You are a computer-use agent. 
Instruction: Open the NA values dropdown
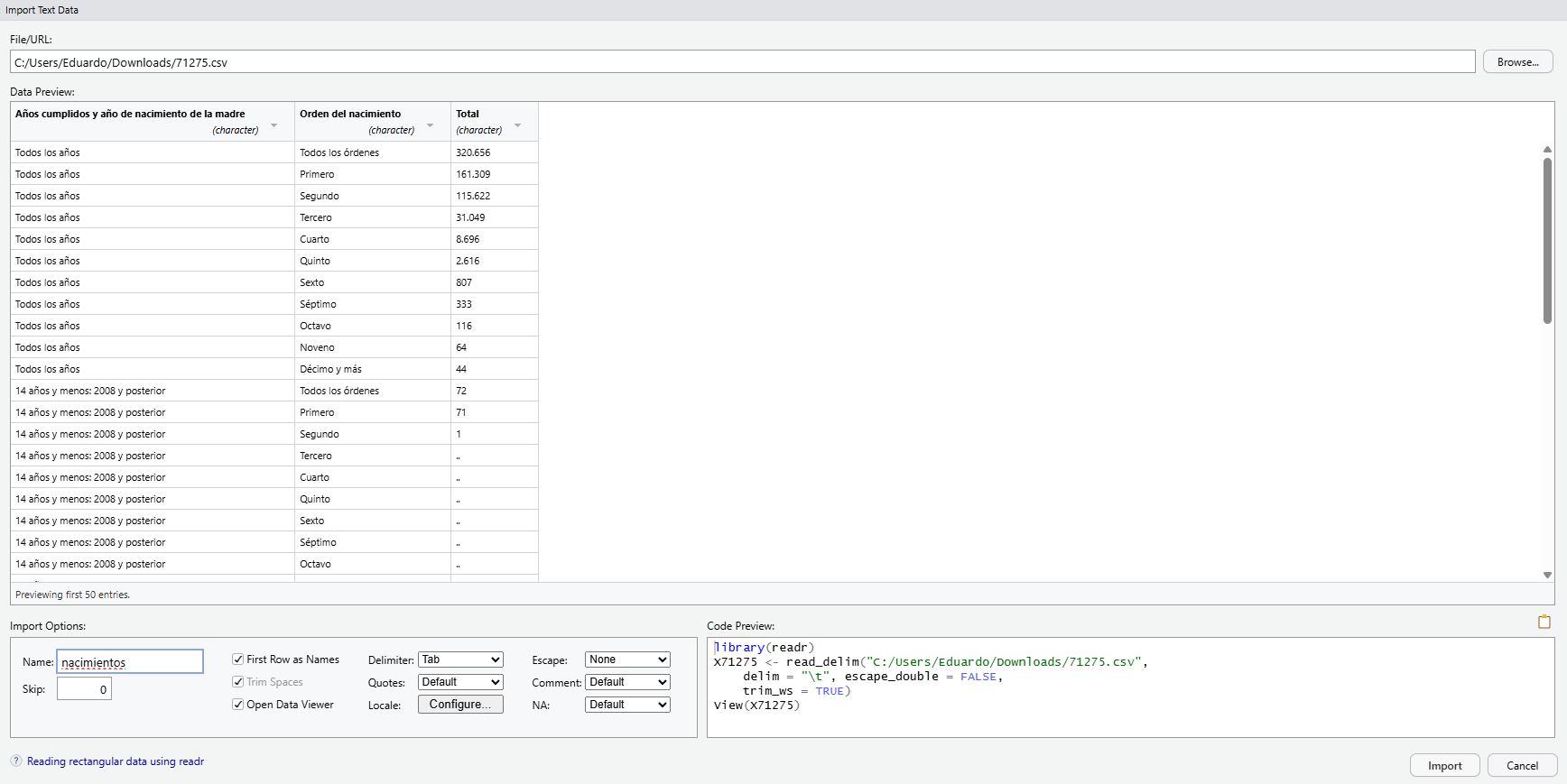[627, 705]
